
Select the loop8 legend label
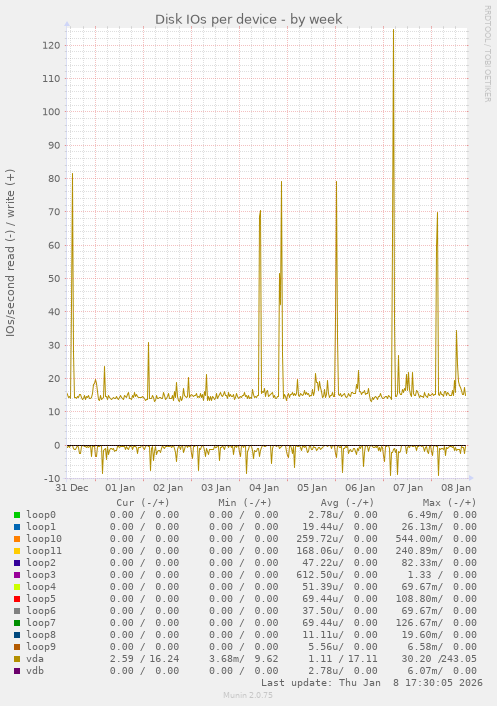click(x=41, y=635)
